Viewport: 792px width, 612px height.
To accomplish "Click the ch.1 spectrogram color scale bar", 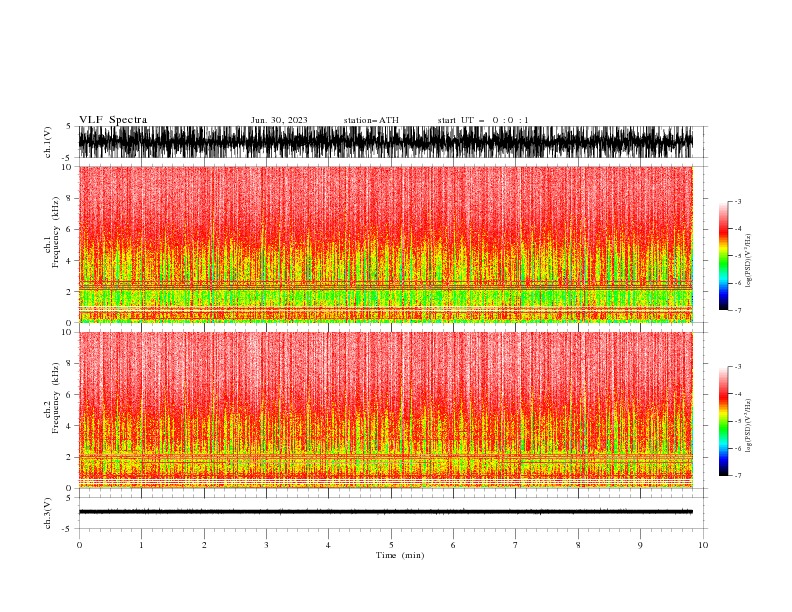I will pyautogui.click(x=723, y=256).
